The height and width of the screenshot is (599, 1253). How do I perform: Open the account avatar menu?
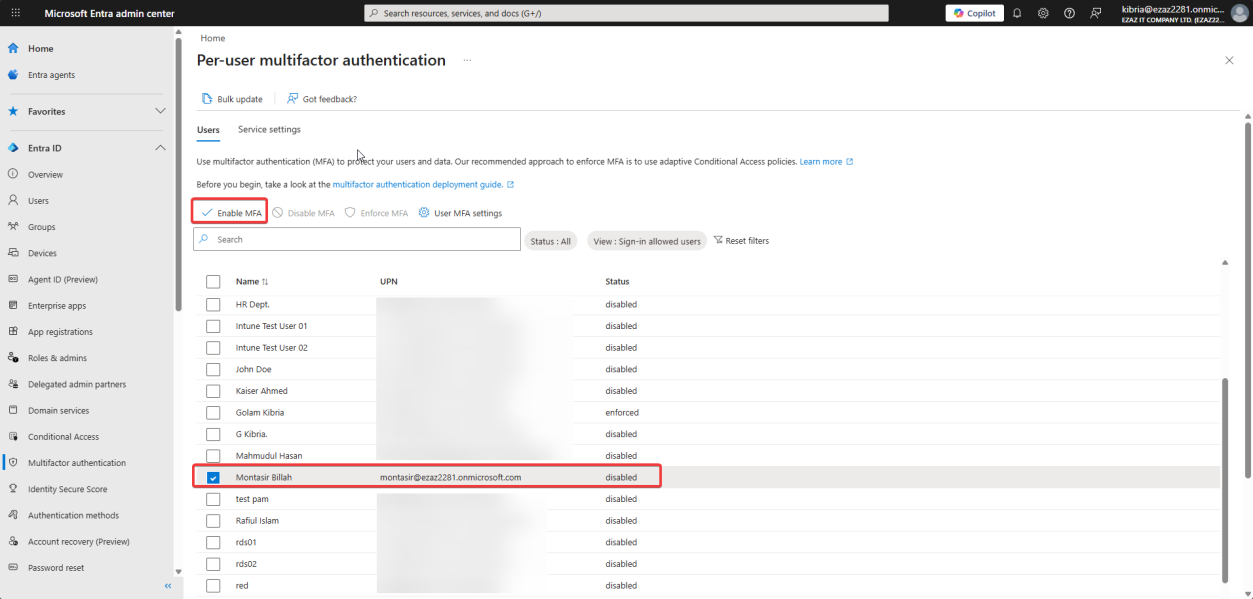tap(1239, 13)
